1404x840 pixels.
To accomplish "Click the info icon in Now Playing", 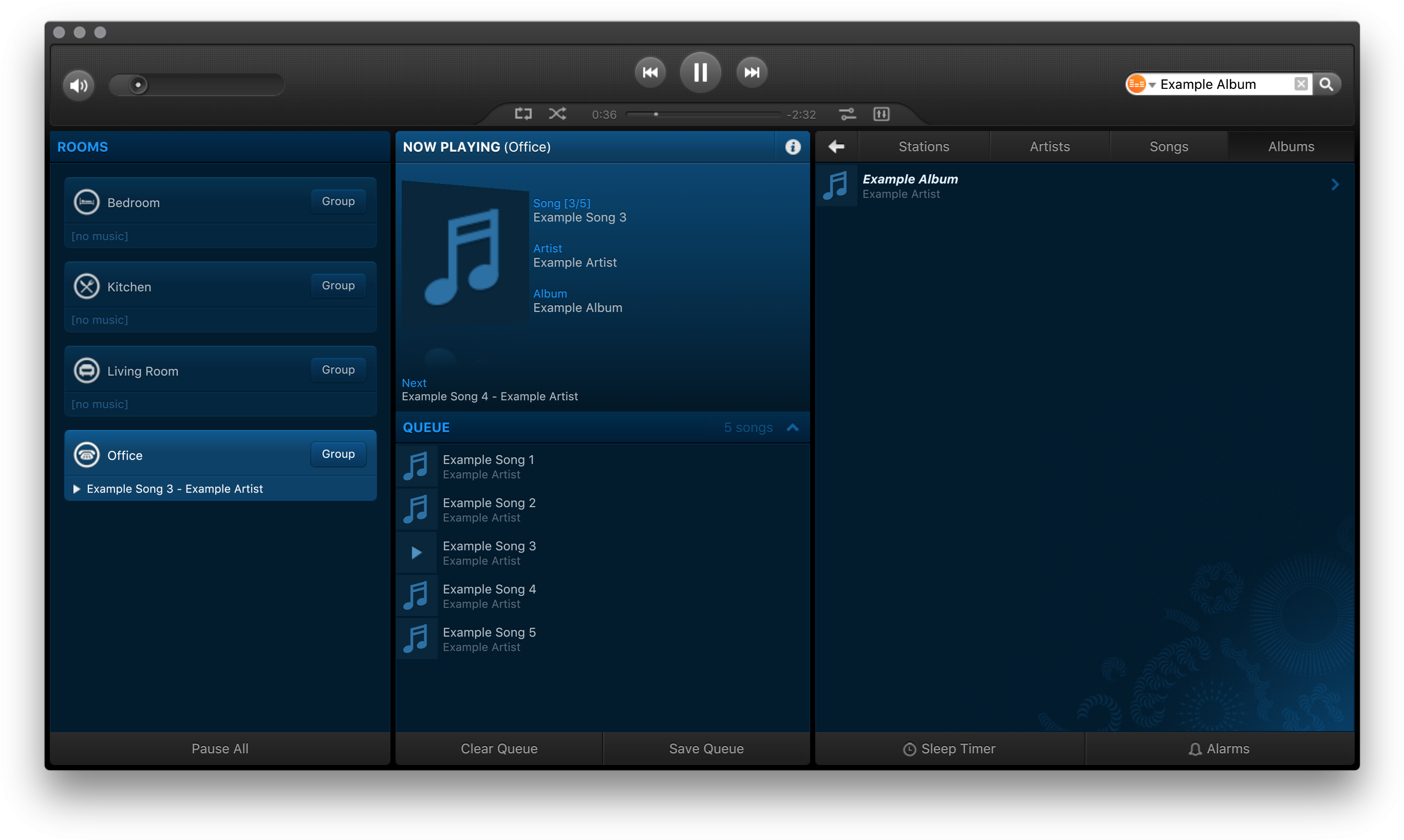I will coord(793,146).
